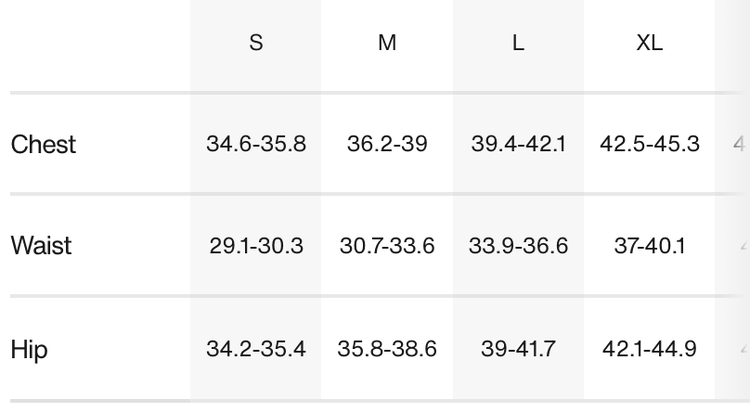Click chest measurement 34.6-35.8 for size S
The image size is (750, 412).
[x=256, y=144]
